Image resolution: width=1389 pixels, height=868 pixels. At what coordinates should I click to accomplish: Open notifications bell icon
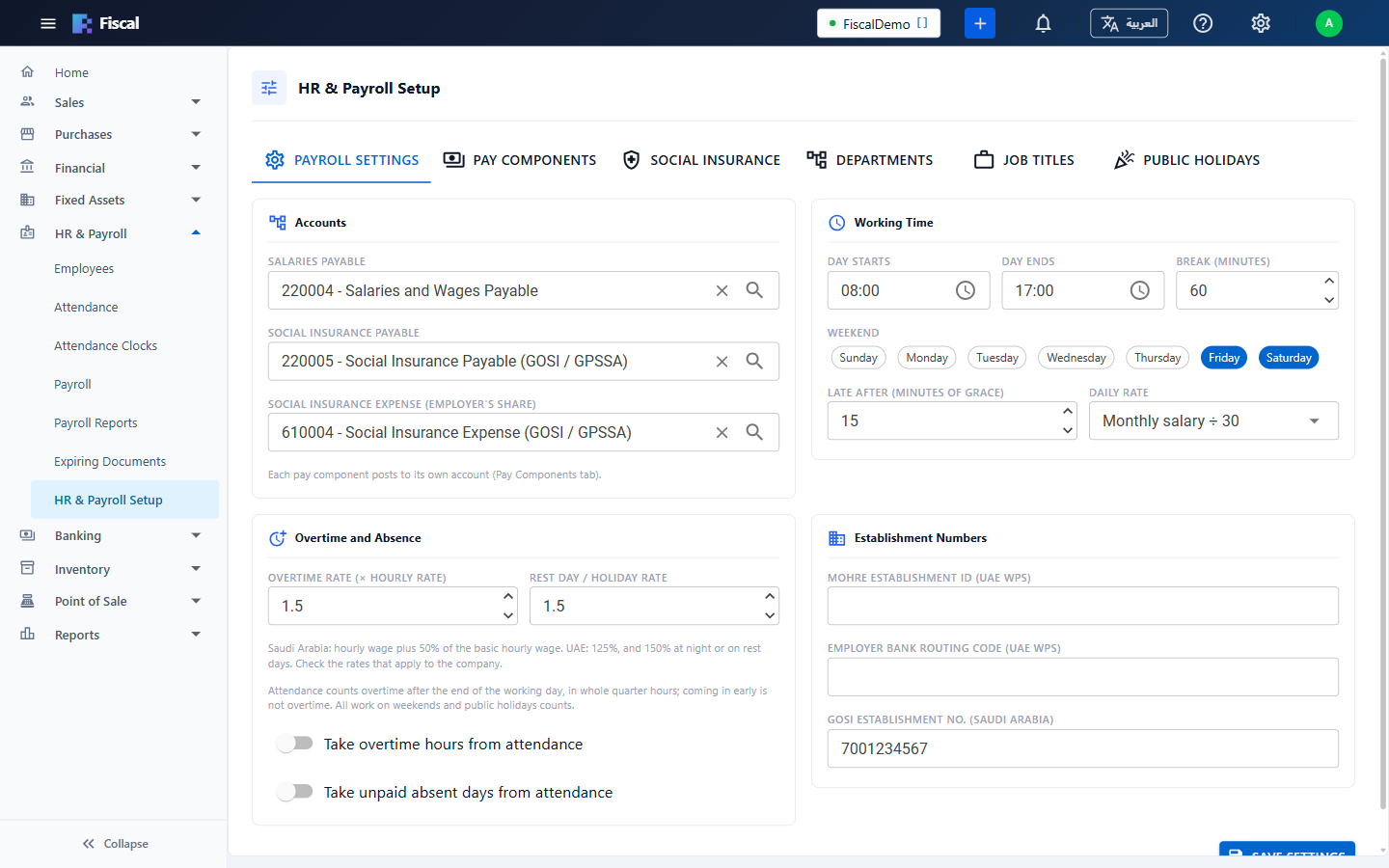click(x=1043, y=23)
